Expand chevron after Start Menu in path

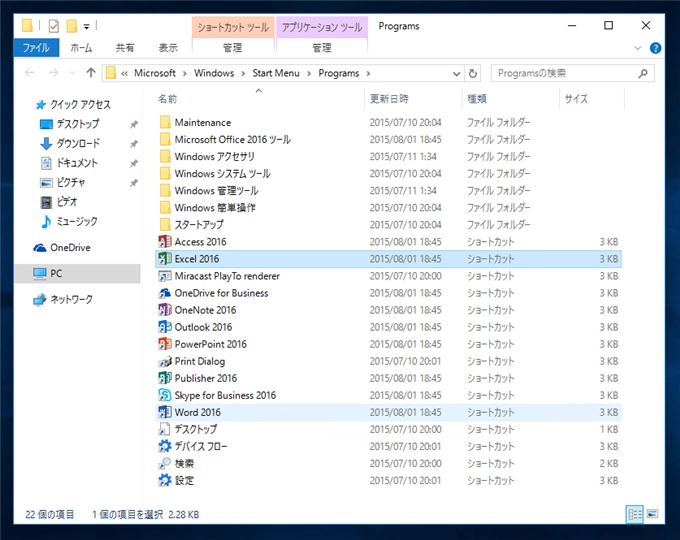[x=309, y=73]
